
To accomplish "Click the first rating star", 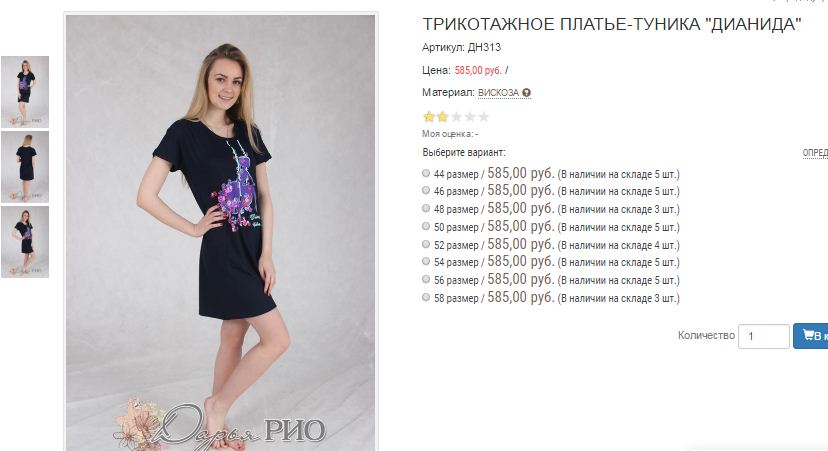I will [429, 117].
